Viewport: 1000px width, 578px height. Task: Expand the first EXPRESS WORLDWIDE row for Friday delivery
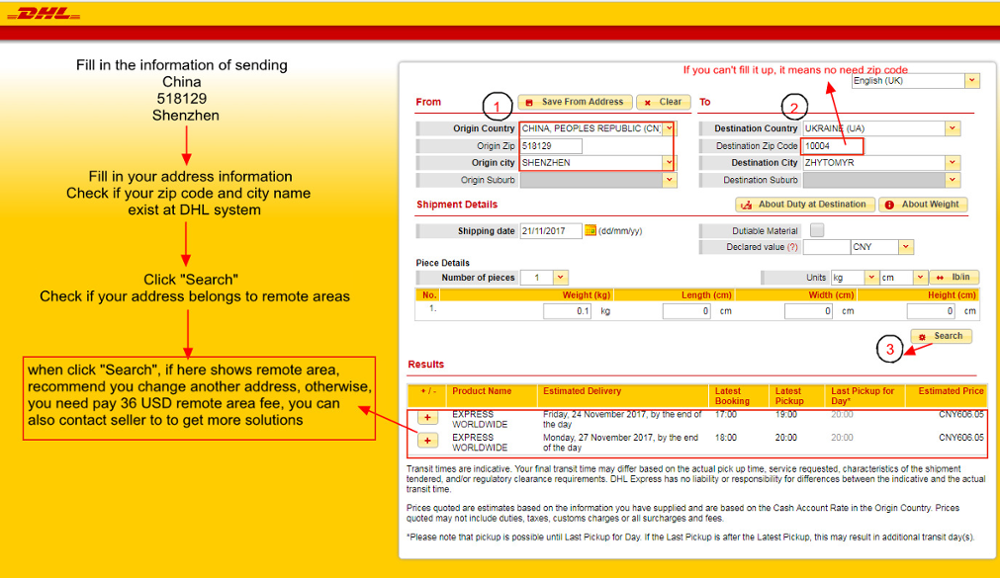tap(427, 418)
